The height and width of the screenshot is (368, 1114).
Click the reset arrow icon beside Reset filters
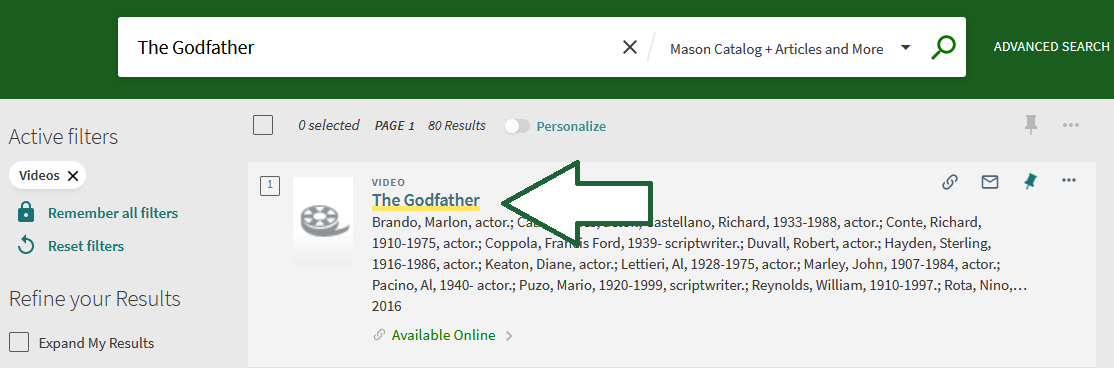tap(26, 246)
